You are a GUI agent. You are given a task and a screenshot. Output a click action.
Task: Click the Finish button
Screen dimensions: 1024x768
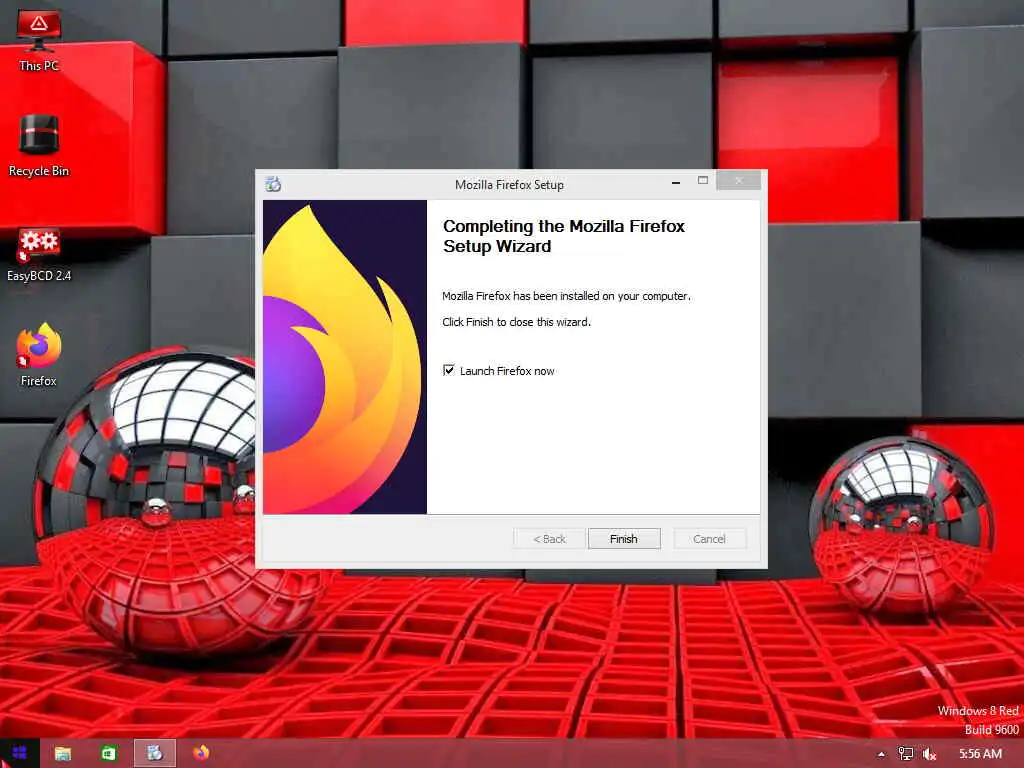click(624, 539)
